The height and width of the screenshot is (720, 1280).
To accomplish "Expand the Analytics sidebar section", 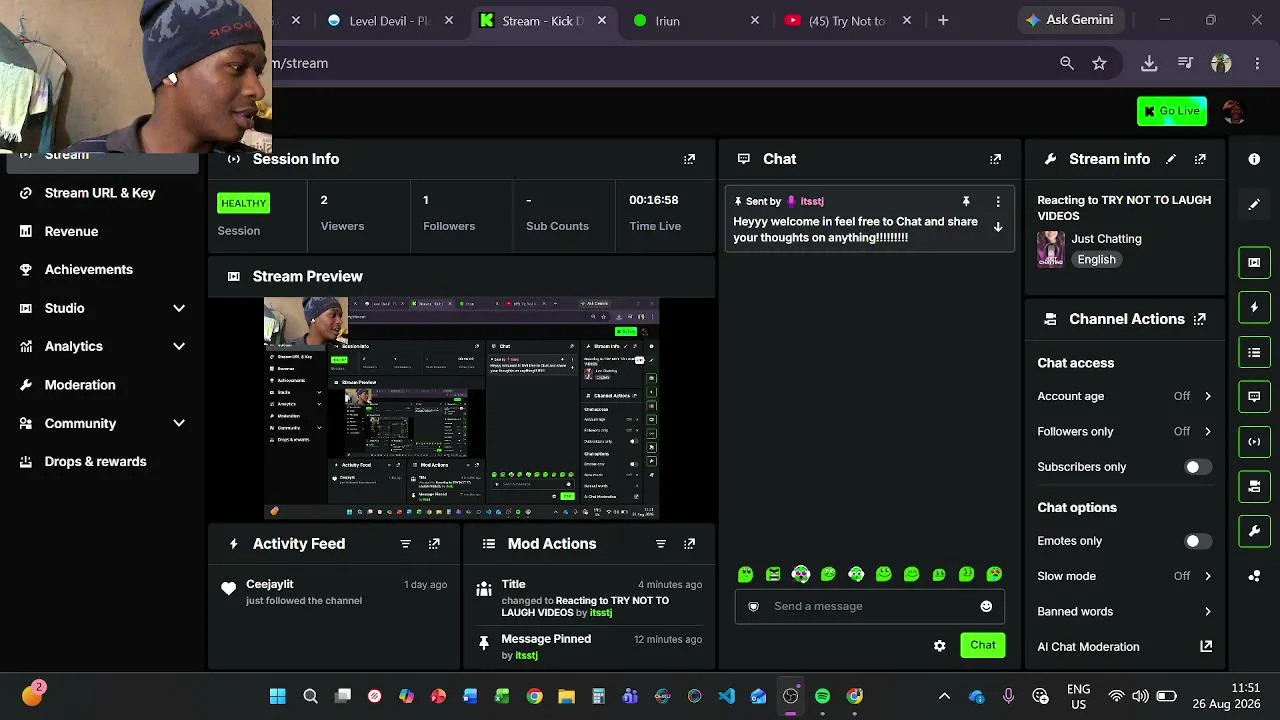I will 179,346.
